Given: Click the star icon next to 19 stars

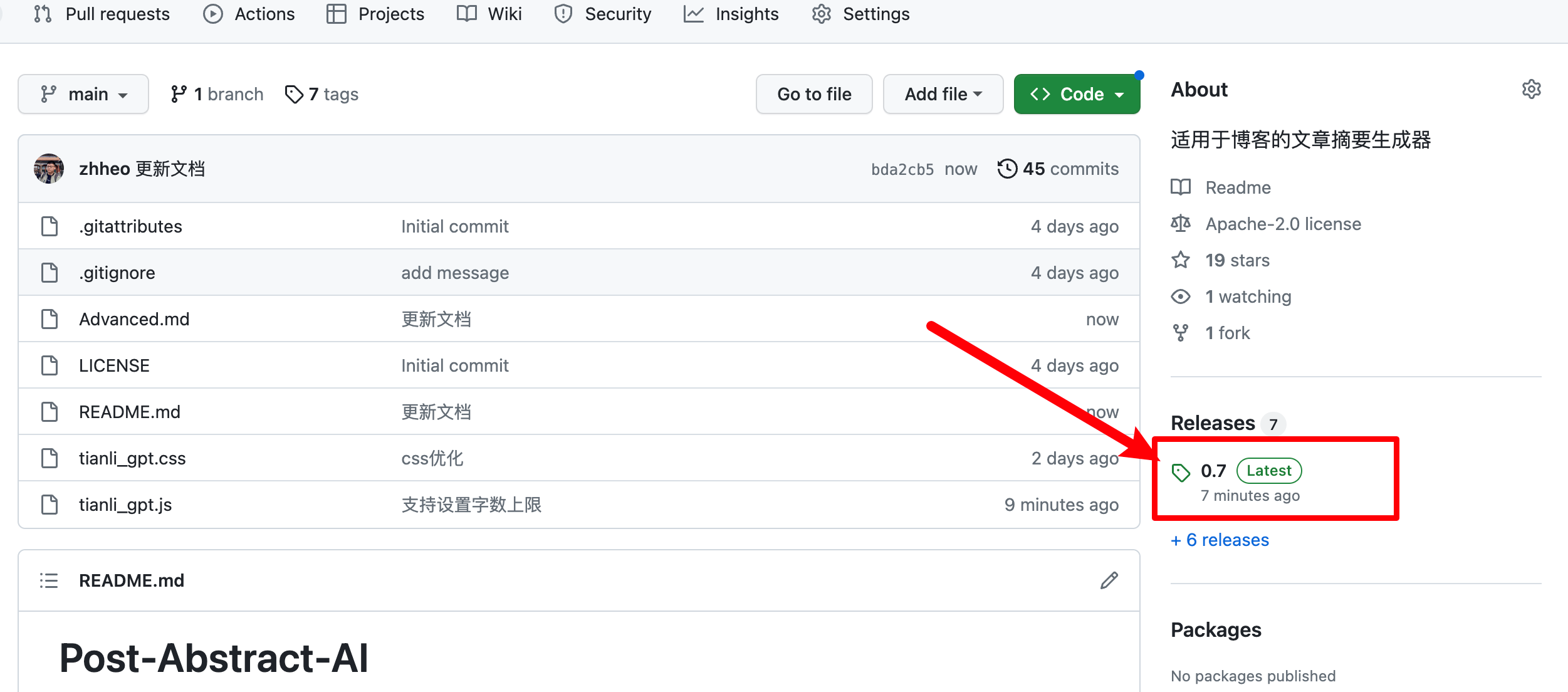Looking at the screenshot, I should pyautogui.click(x=1181, y=260).
